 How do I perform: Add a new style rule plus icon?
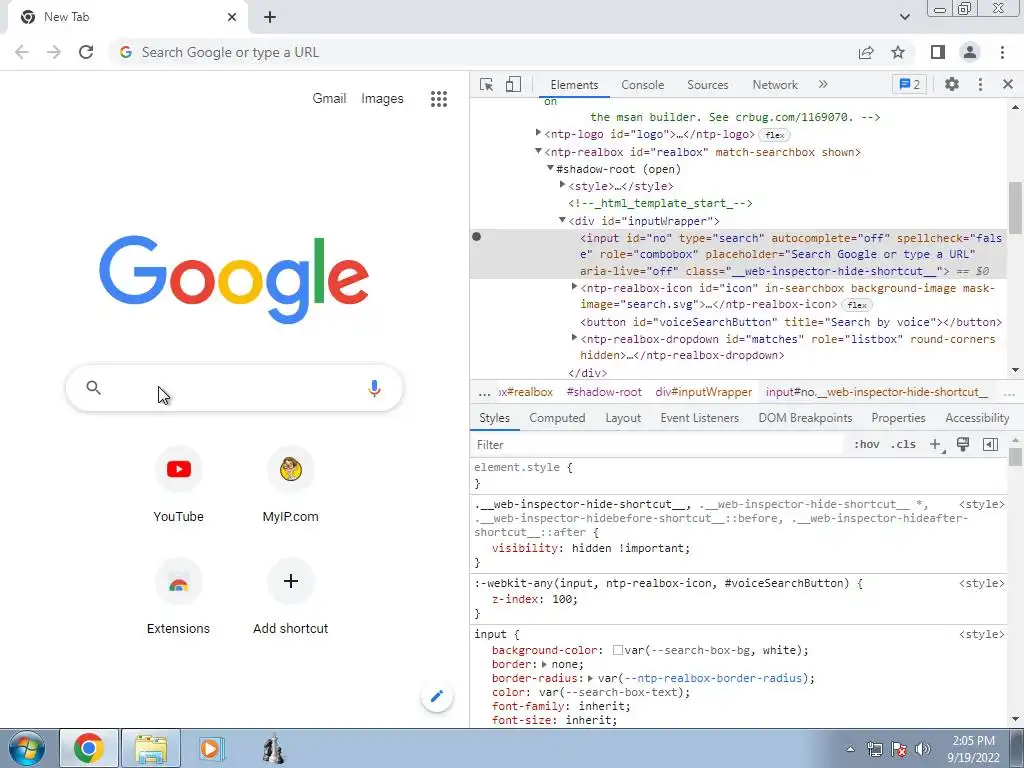(x=935, y=444)
